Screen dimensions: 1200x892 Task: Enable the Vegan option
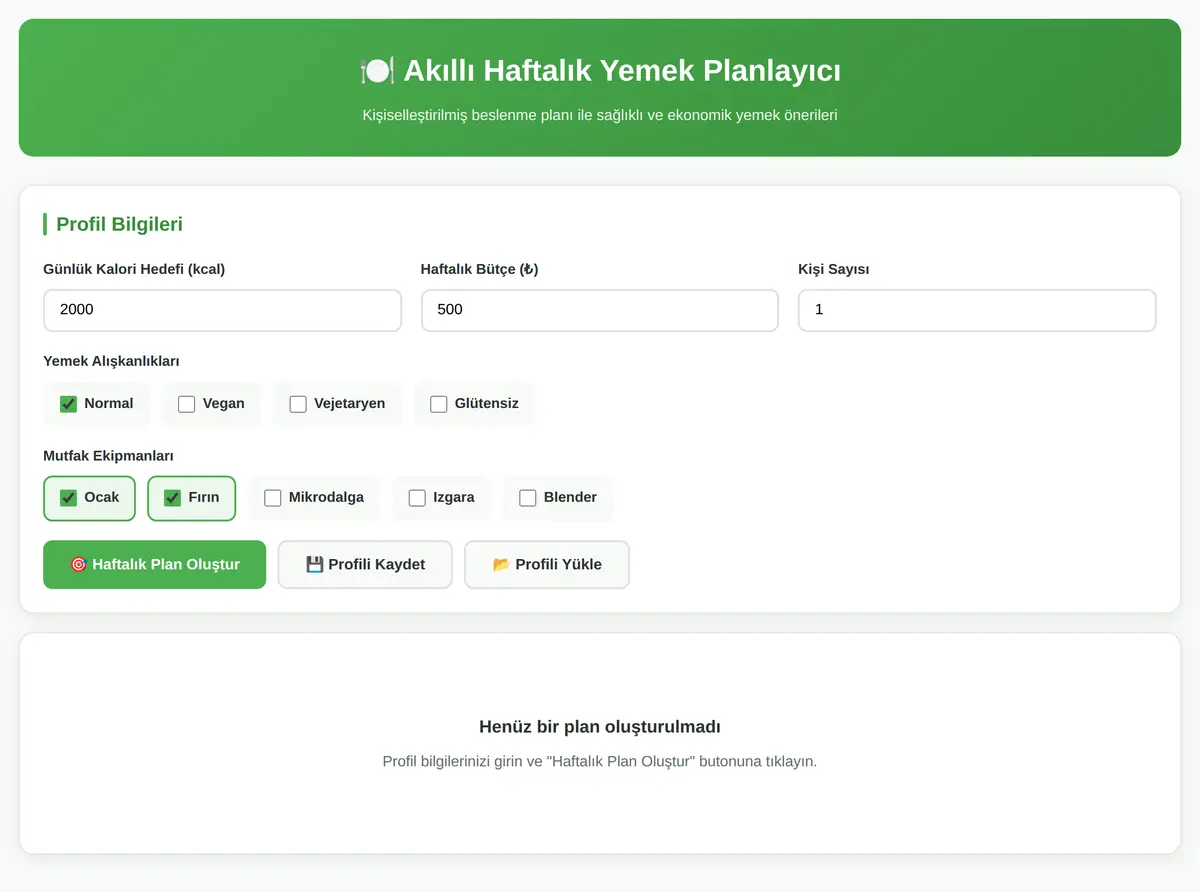(x=187, y=404)
